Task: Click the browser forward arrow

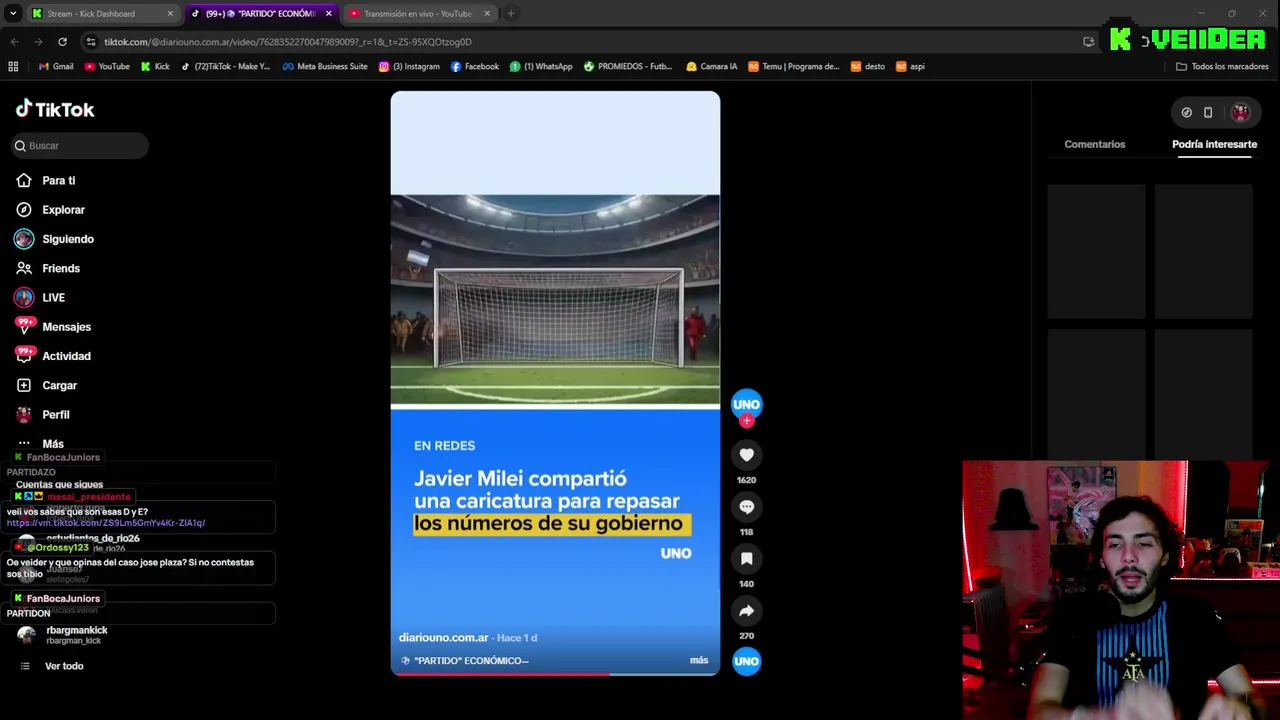Action: pyautogui.click(x=38, y=42)
